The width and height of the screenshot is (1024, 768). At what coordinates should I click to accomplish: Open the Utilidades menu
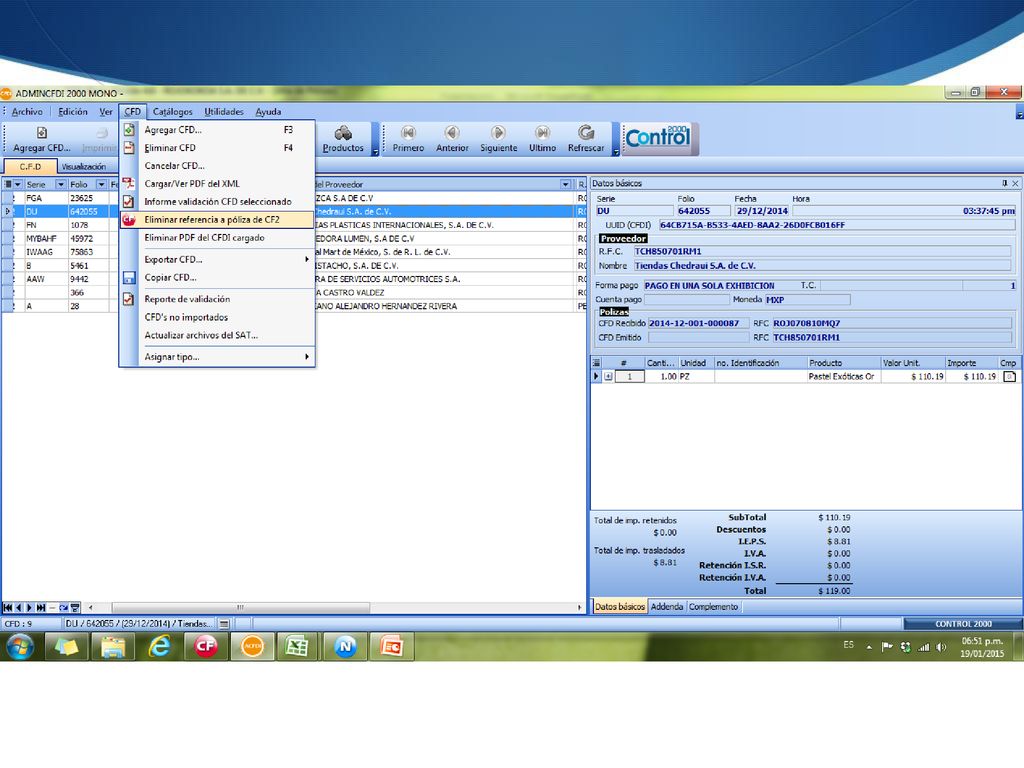(223, 112)
